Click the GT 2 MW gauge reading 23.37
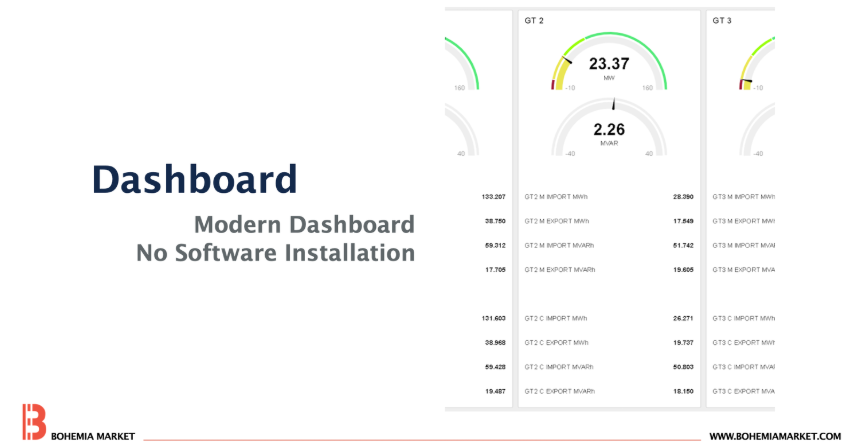This screenshot has width=845, height=444. point(609,64)
